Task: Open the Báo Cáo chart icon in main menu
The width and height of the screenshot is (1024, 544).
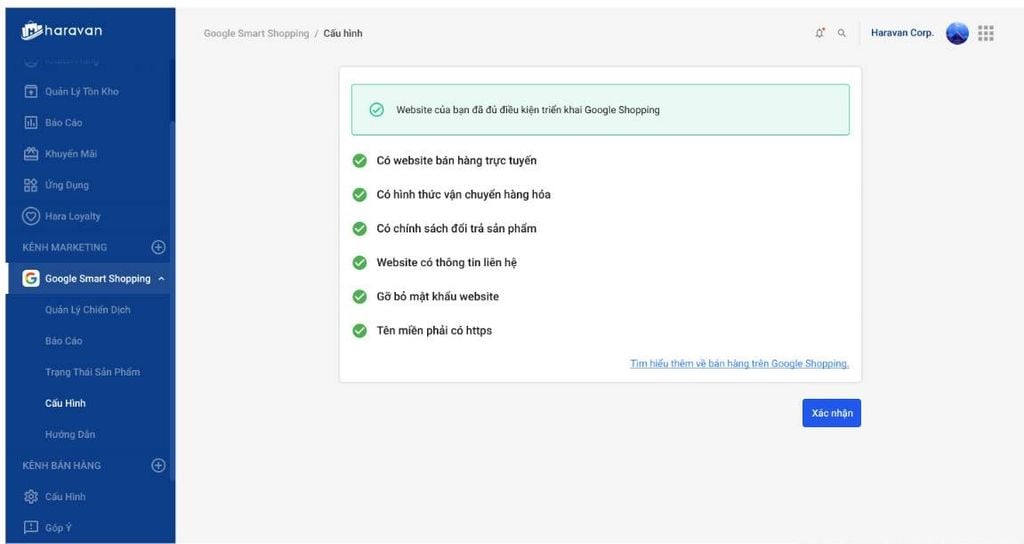Action: [x=31, y=122]
